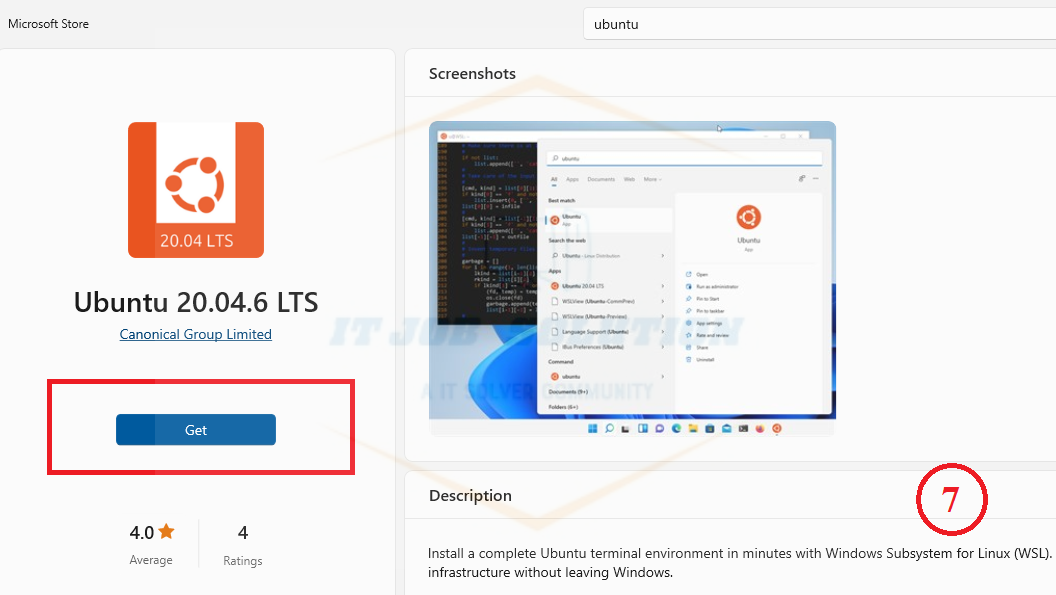
Task: Expand the More dropdown in preview search
Action: pos(652,179)
